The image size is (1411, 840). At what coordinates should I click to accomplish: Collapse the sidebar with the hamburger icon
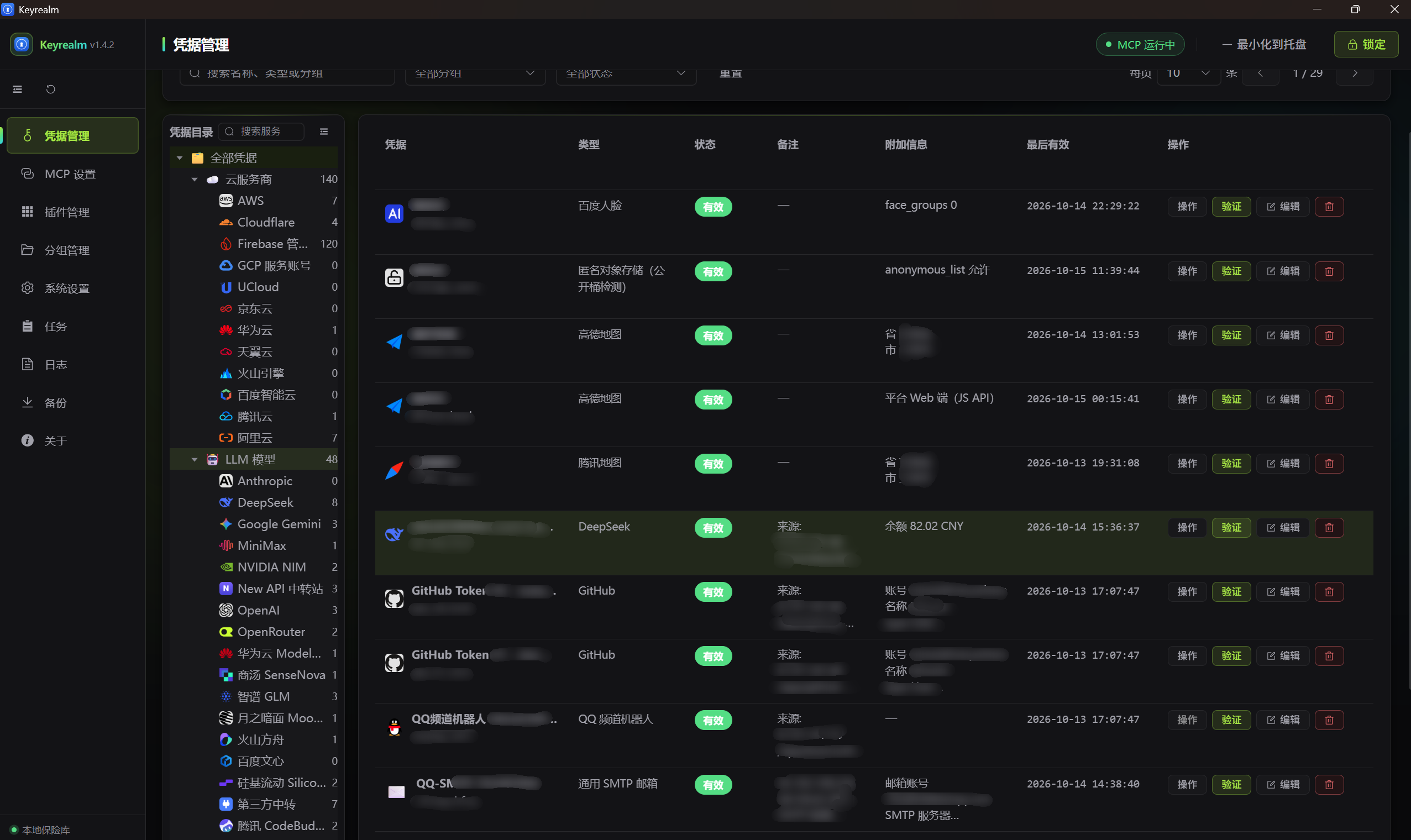point(18,89)
